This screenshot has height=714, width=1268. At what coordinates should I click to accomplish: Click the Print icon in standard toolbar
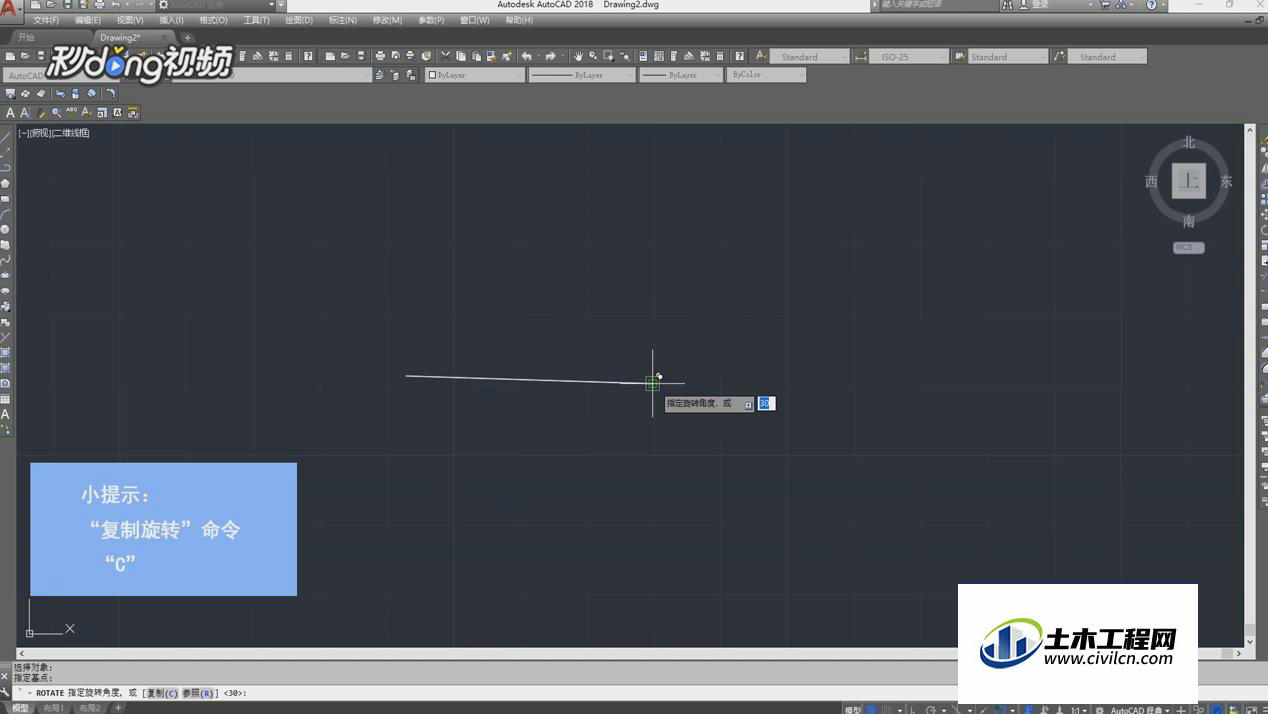pyautogui.click(x=380, y=56)
